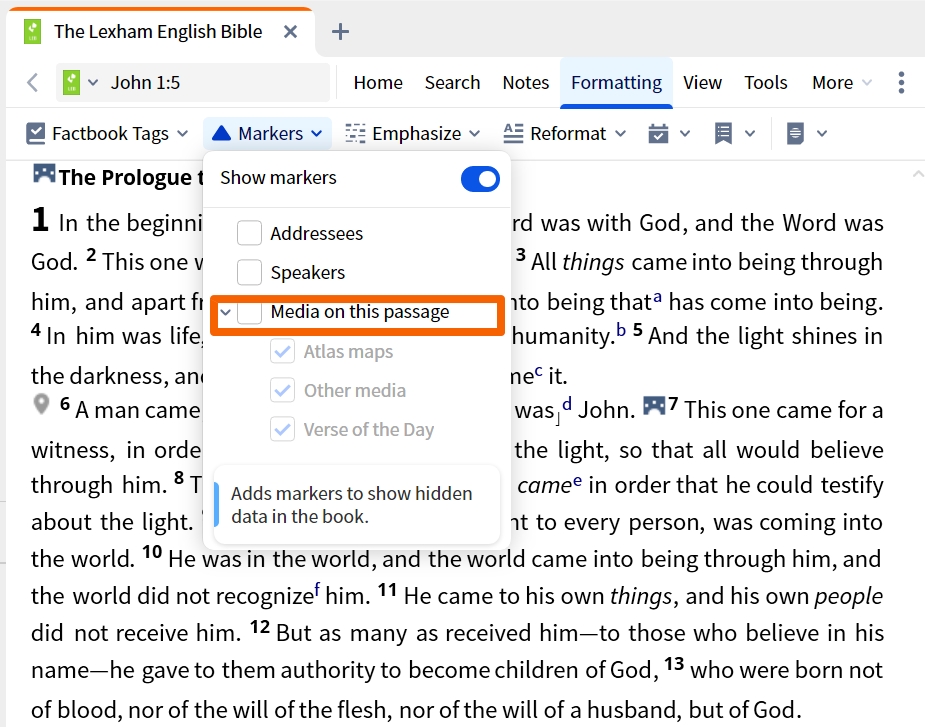The image size is (925, 727).
Task: Click verse number 12
Action: (260, 627)
